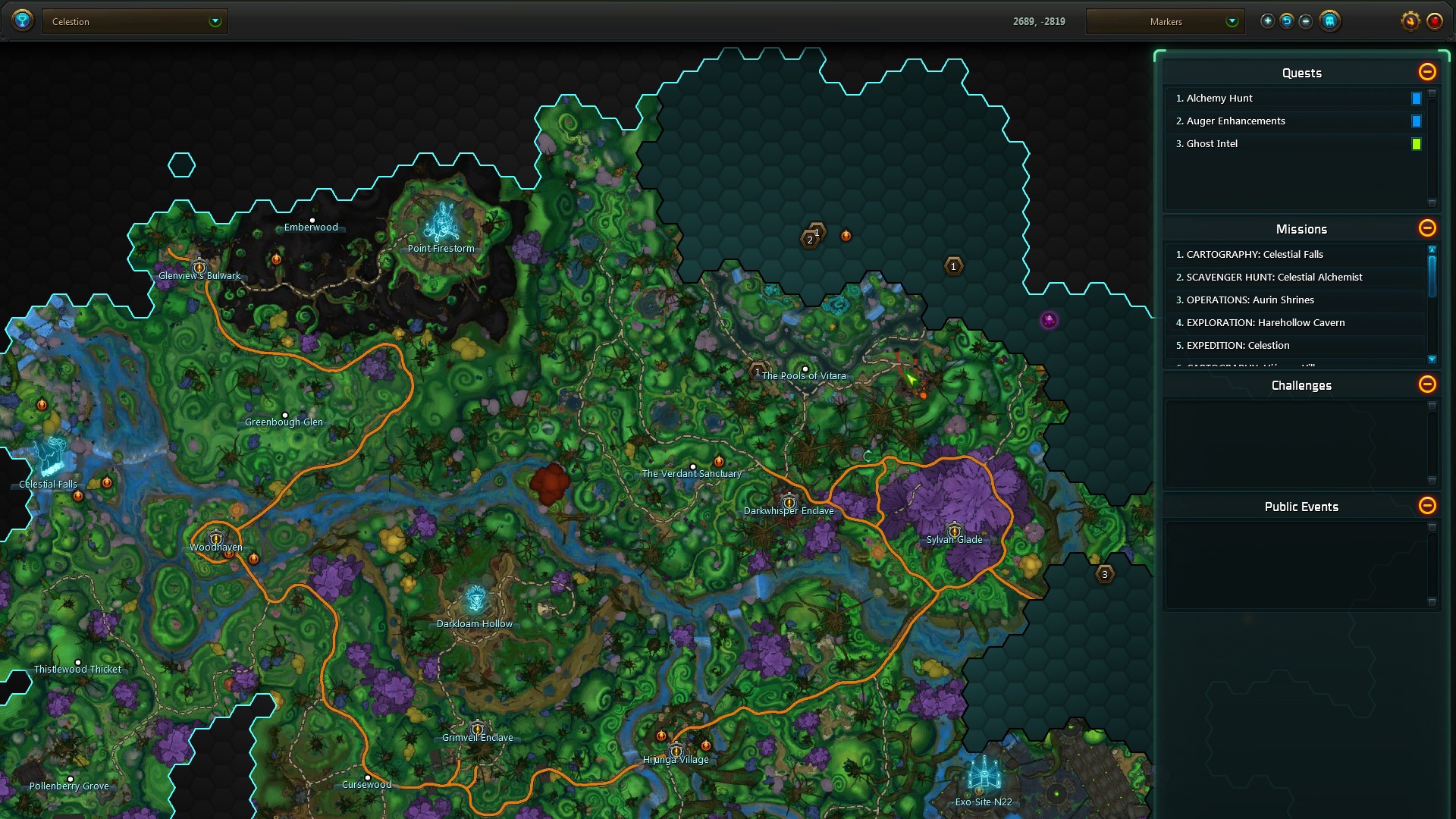Click flame marker near Verdant Sanctuary

pos(719,461)
